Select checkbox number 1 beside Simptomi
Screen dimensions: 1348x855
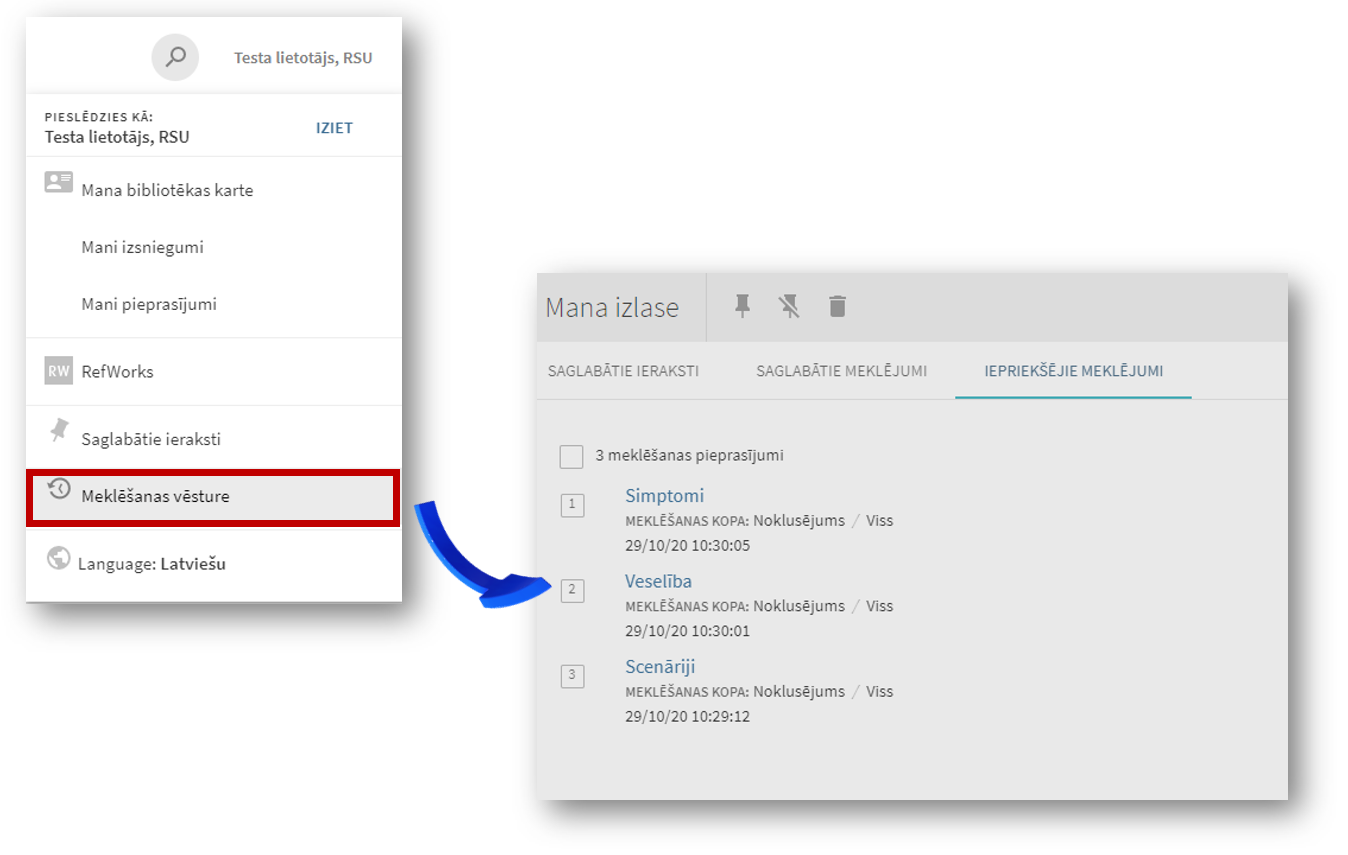[x=572, y=505]
